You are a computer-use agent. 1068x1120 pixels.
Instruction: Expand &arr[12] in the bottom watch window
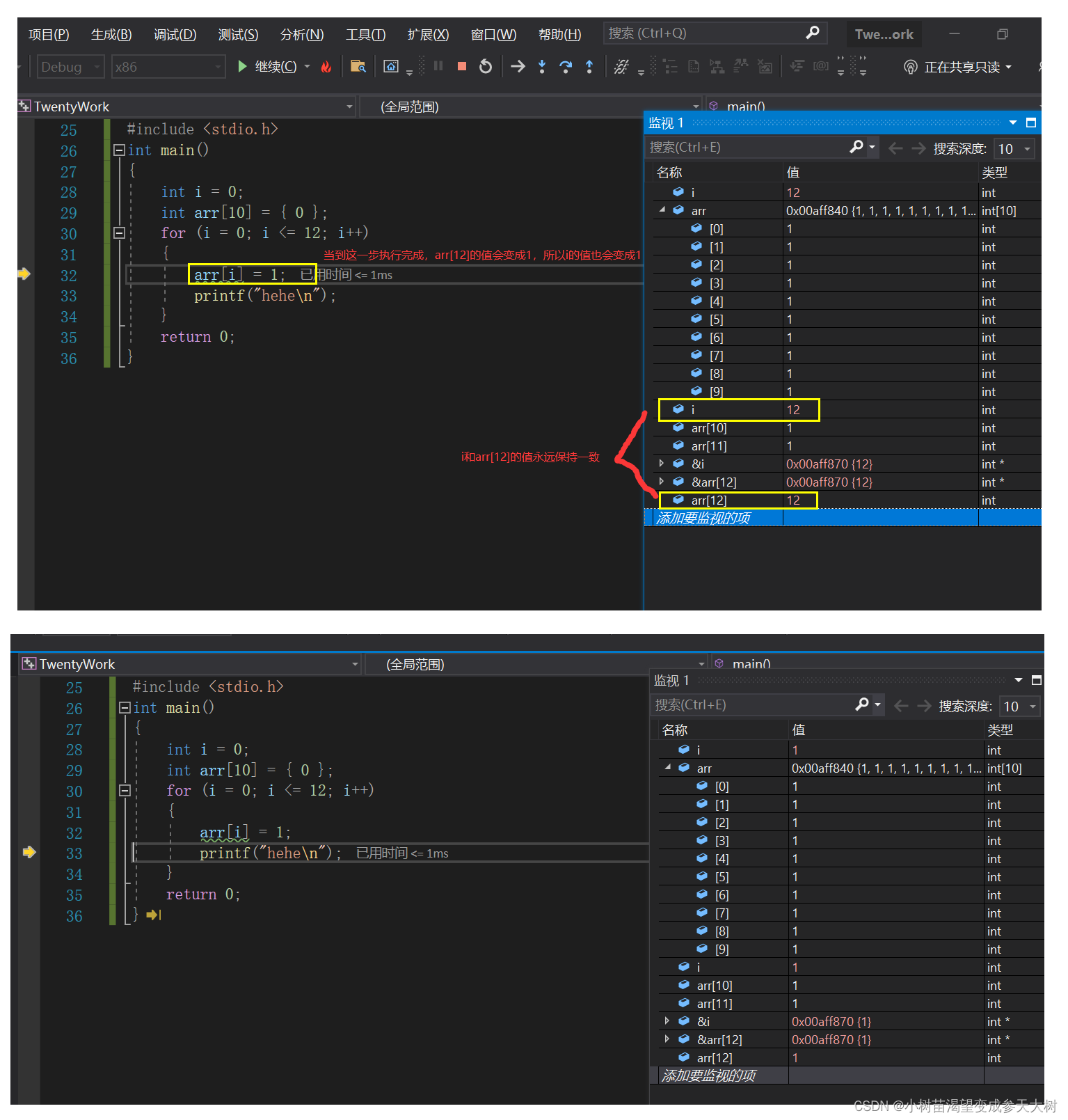tap(667, 1039)
